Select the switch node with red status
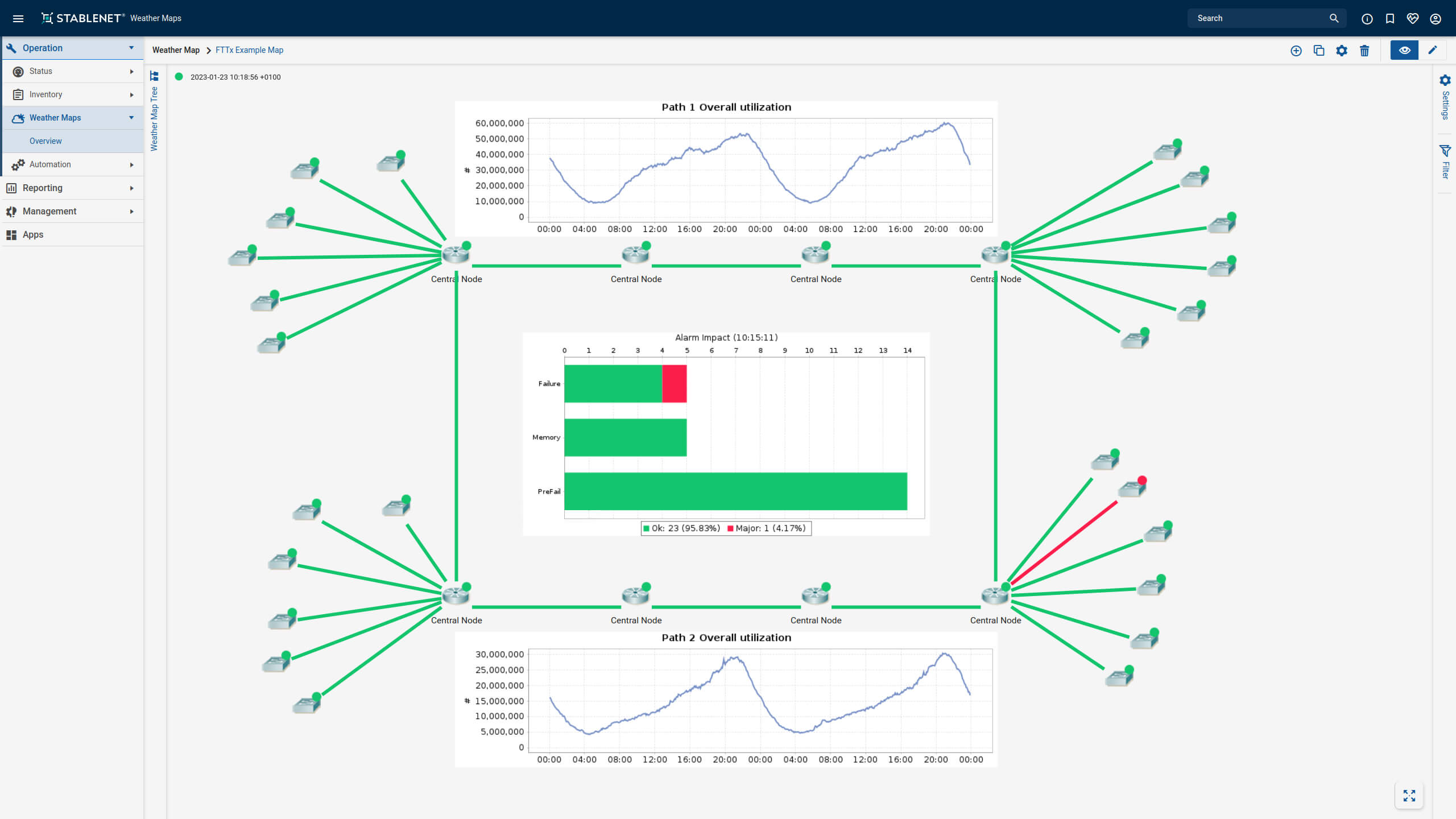This screenshot has width=1456, height=819. [1132, 488]
